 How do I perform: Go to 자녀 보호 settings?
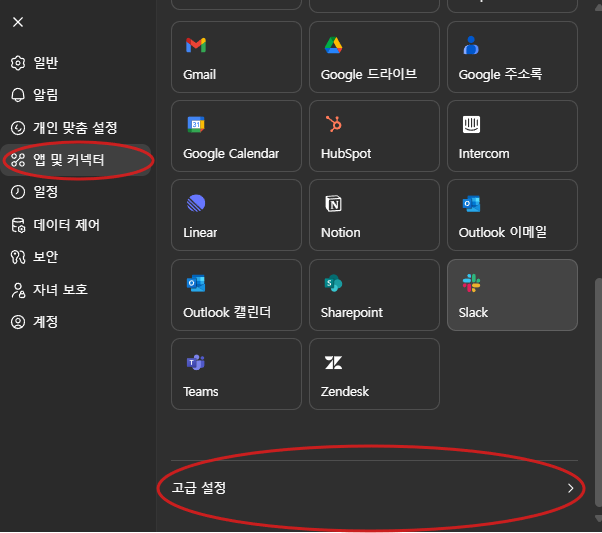(x=77, y=290)
